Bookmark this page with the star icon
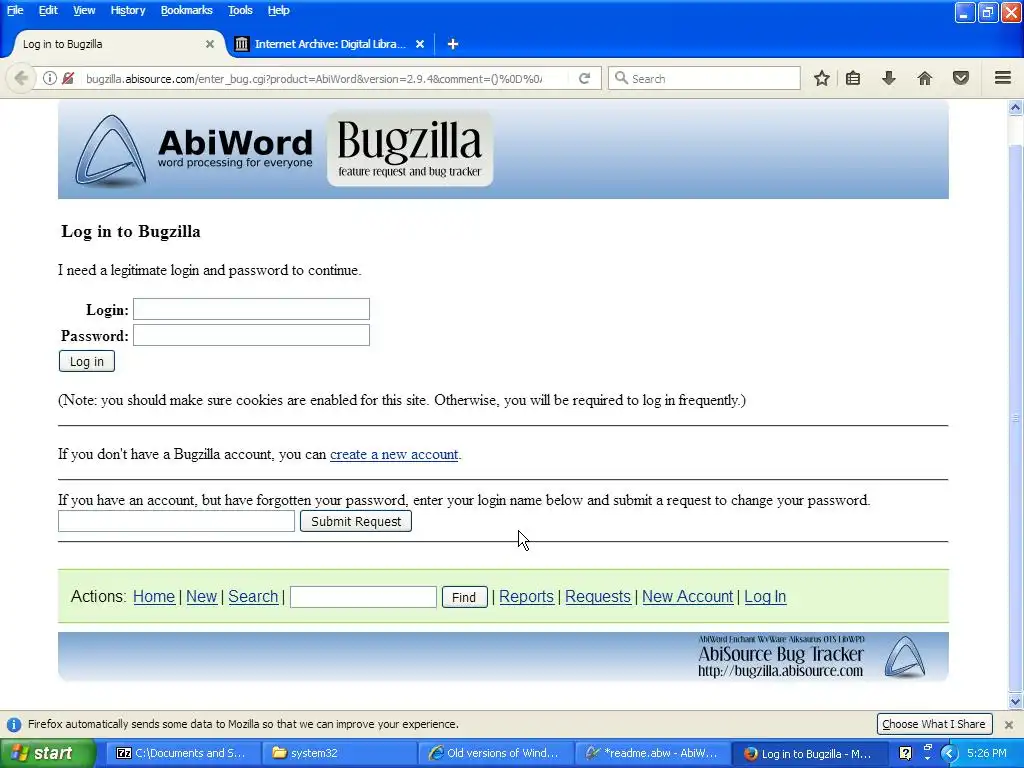Image resolution: width=1024 pixels, height=768 pixels. pyautogui.click(x=822, y=78)
